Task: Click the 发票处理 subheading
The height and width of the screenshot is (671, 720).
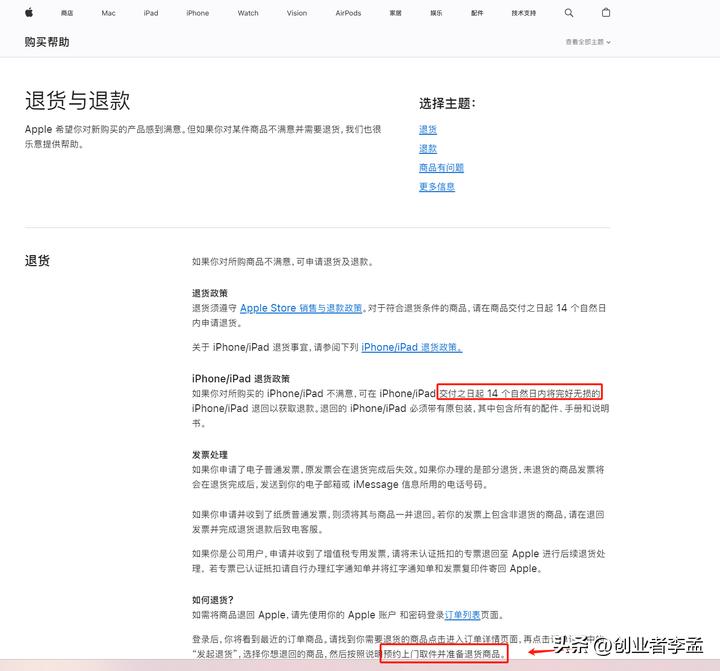Action: point(210,455)
